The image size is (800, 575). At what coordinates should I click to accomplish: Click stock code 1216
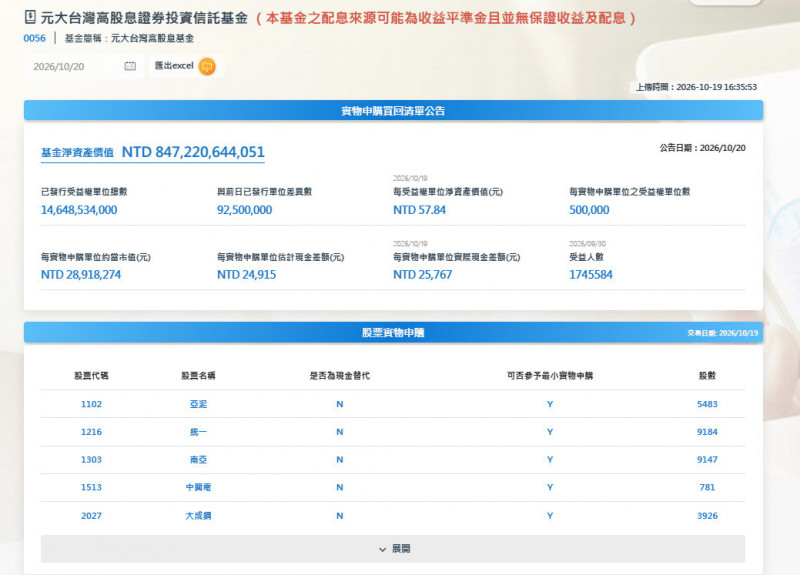point(91,432)
